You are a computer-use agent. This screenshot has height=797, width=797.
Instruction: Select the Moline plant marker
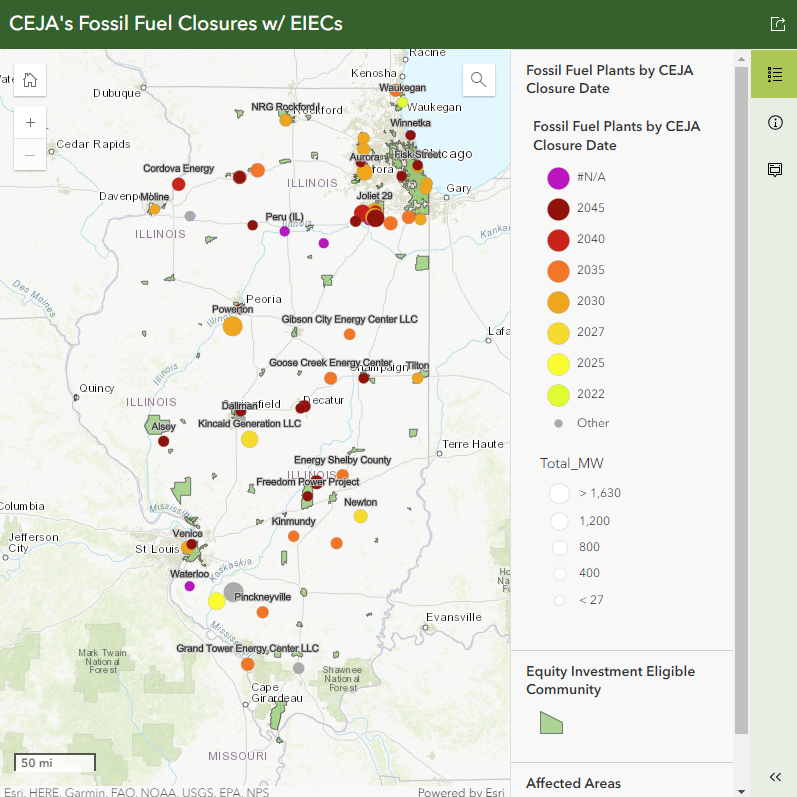(x=155, y=209)
